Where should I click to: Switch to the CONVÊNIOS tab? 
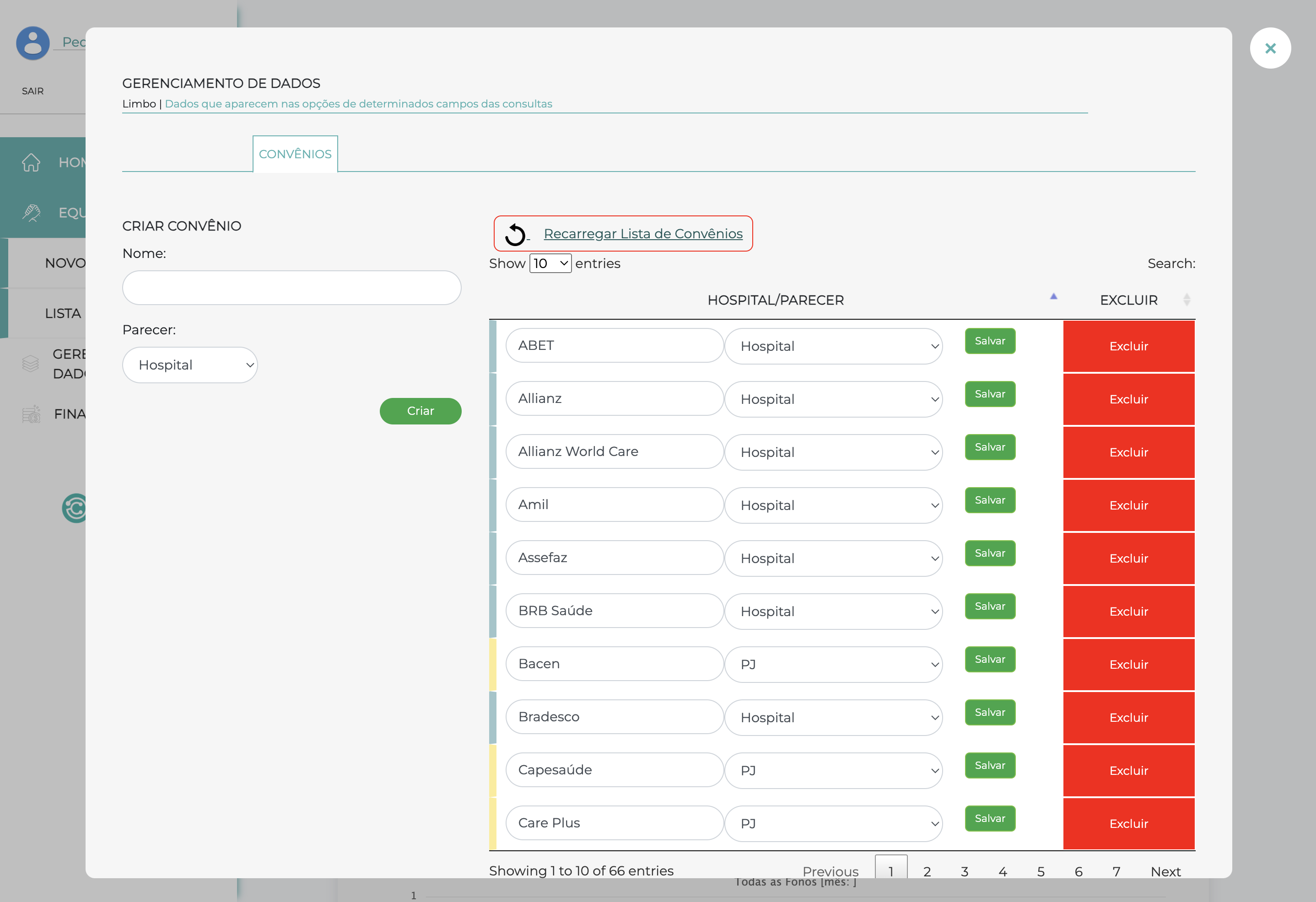[x=295, y=153]
